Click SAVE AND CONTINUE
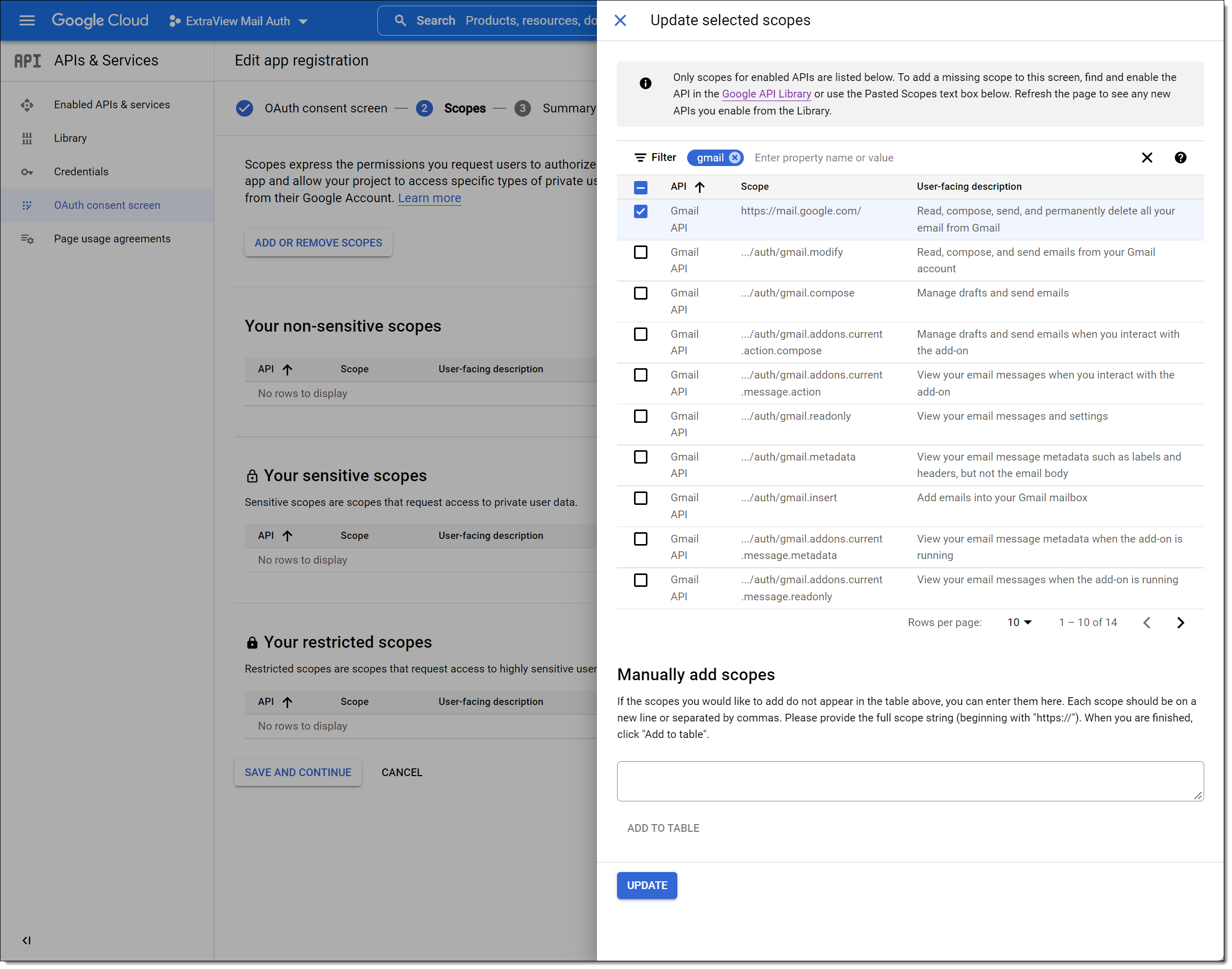1232x969 pixels. click(x=297, y=772)
